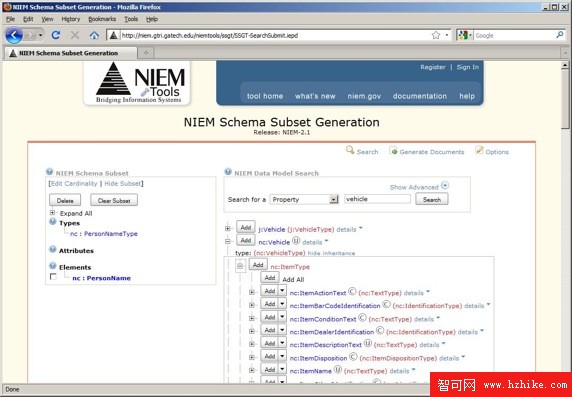
Task: Open help icon beside NIEM Schema Subset
Action: point(49,172)
